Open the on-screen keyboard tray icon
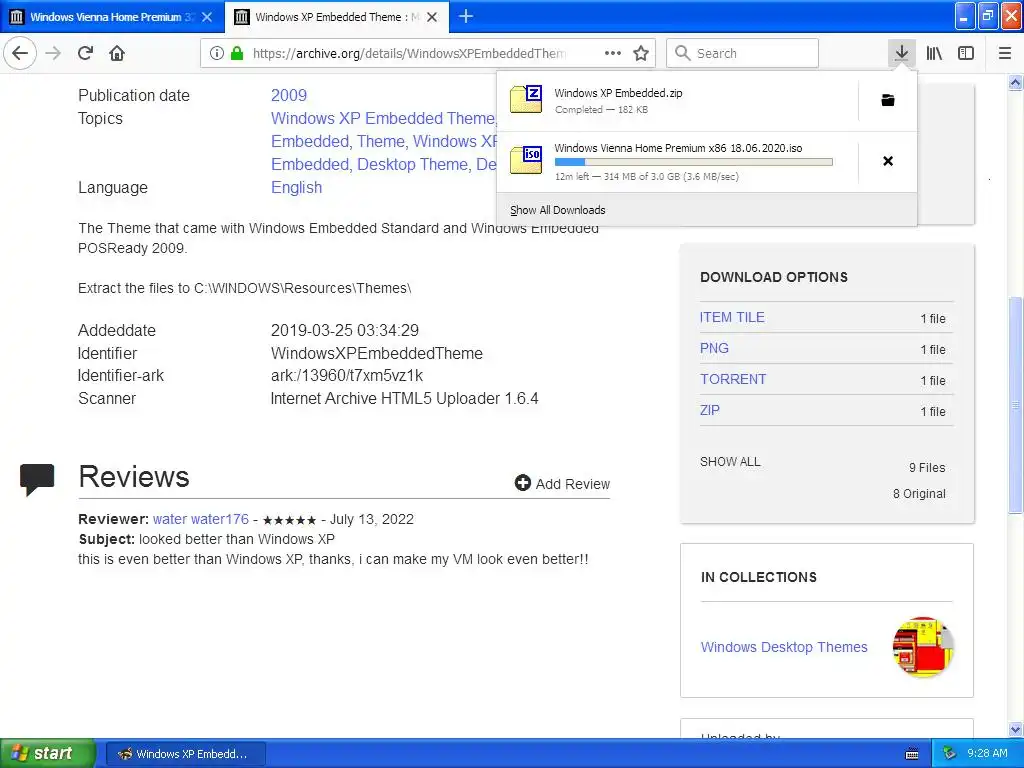The image size is (1024, 768). point(912,754)
